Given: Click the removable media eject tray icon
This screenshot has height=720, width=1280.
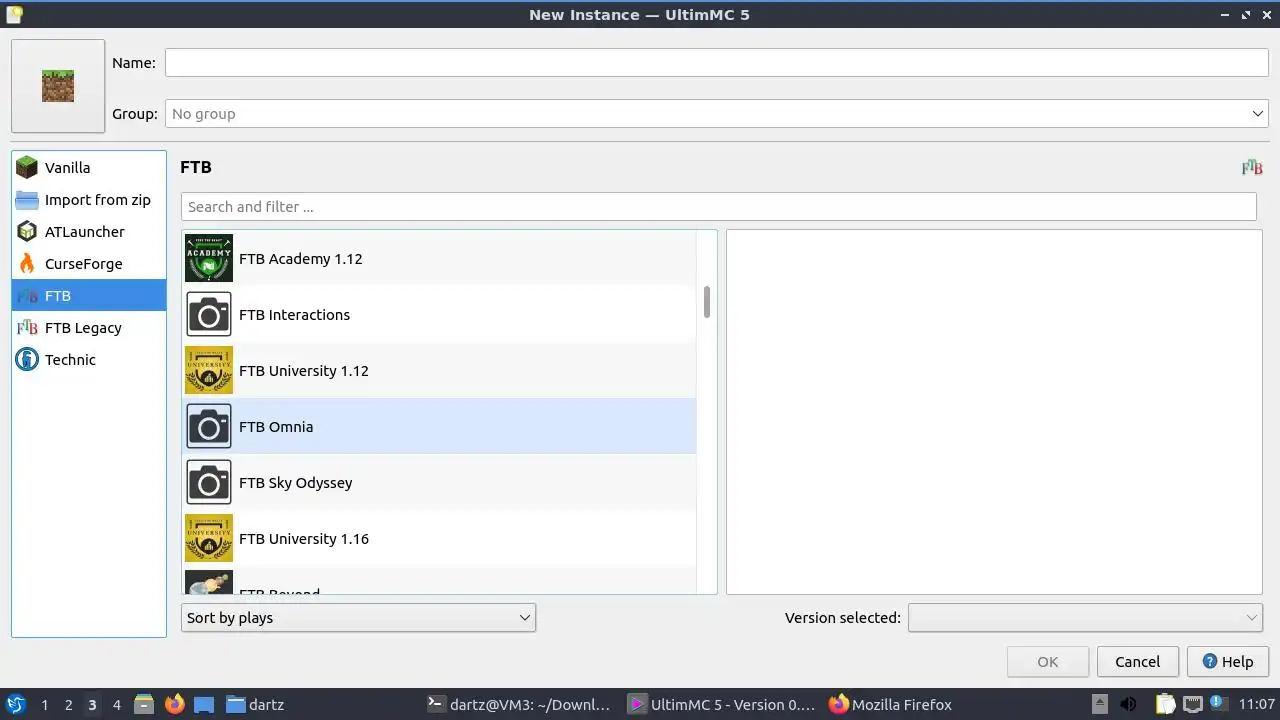Looking at the screenshot, I should (1099, 704).
